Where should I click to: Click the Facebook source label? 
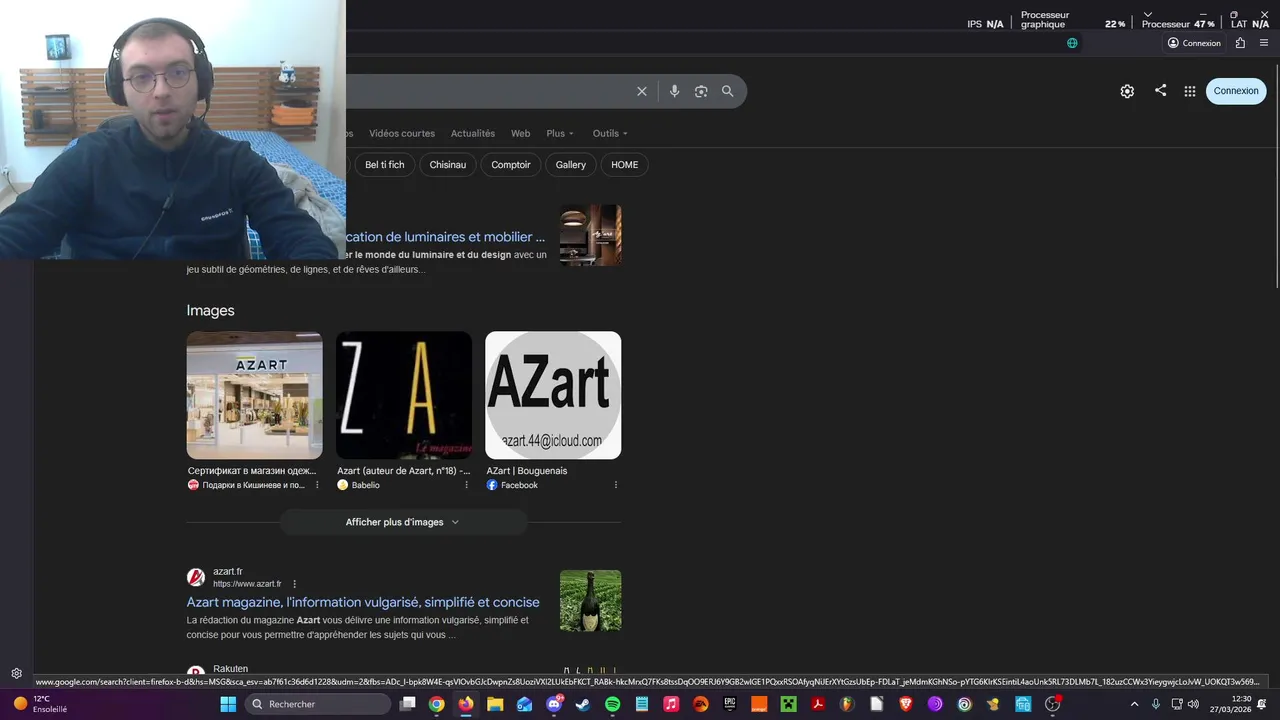tap(519, 485)
